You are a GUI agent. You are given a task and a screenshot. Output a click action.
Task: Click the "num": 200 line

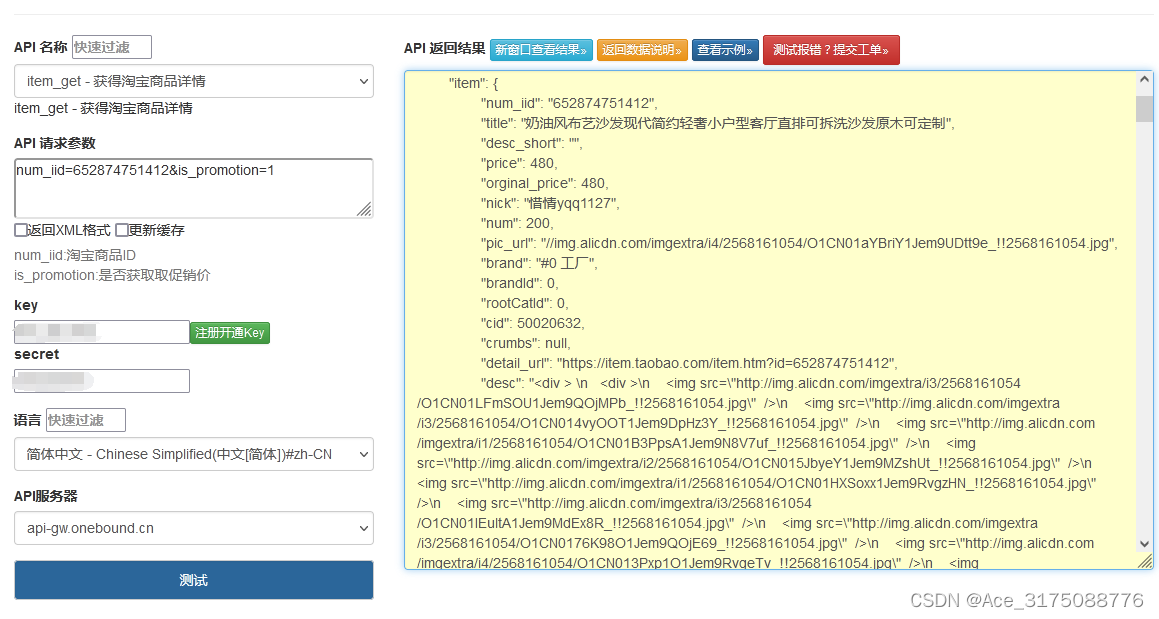[517, 223]
